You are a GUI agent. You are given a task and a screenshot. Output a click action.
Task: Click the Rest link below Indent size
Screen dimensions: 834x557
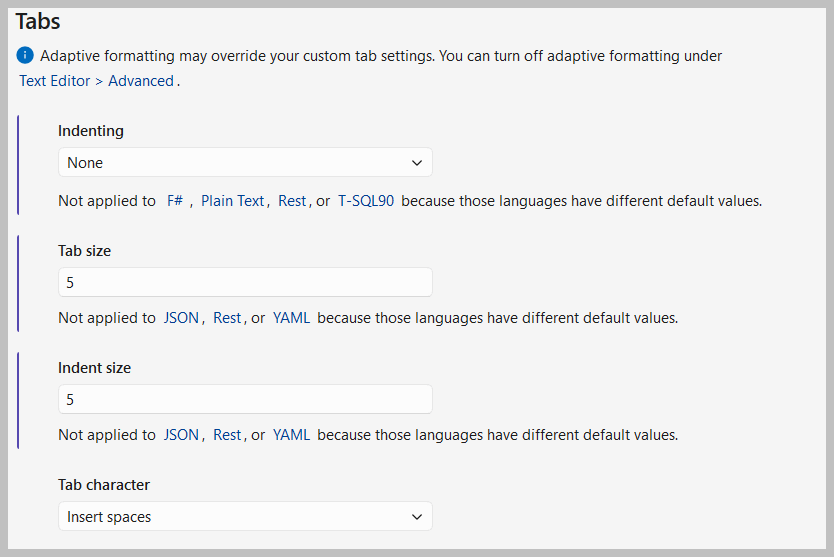(227, 435)
